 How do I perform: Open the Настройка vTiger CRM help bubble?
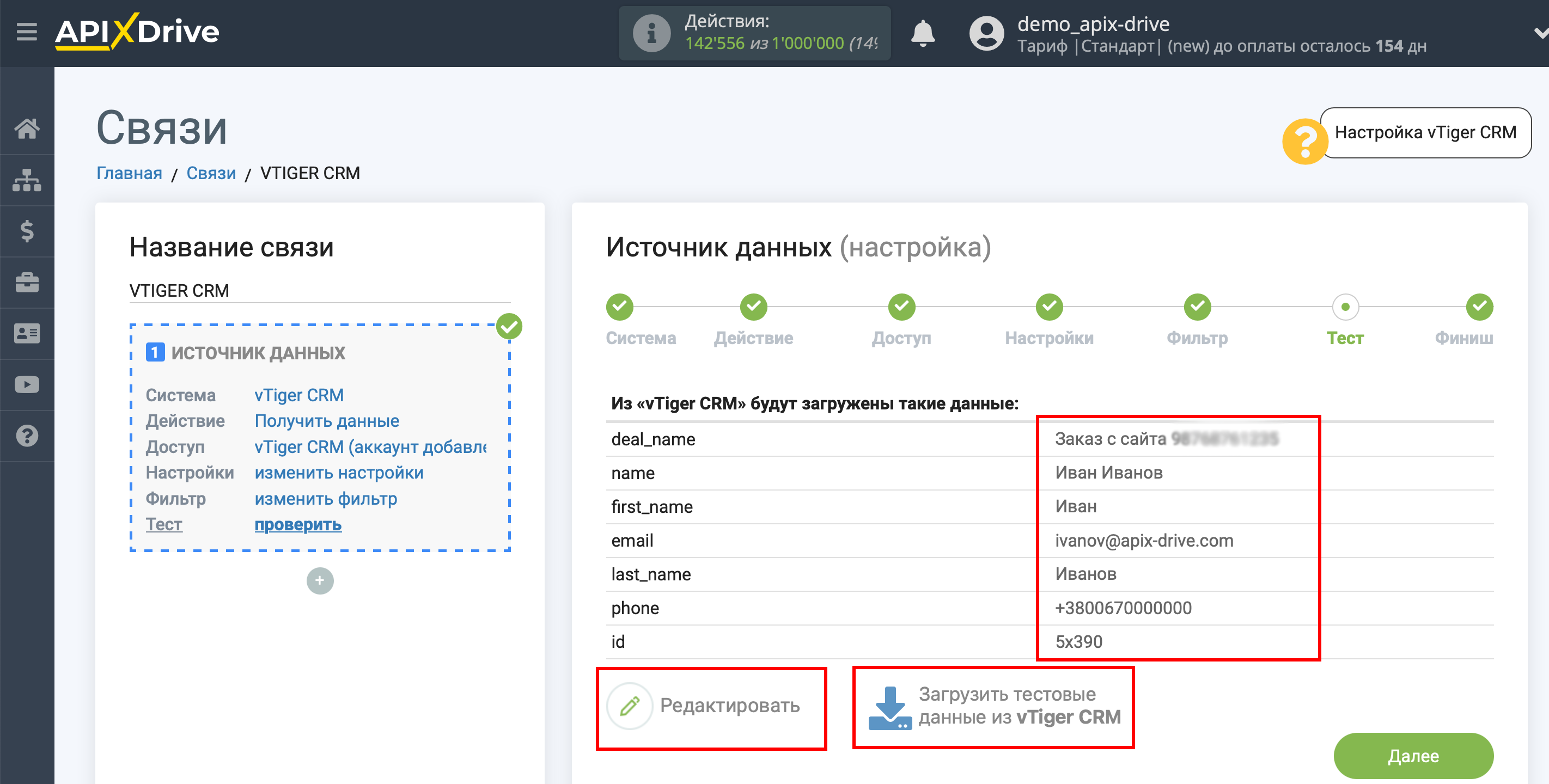point(1425,132)
